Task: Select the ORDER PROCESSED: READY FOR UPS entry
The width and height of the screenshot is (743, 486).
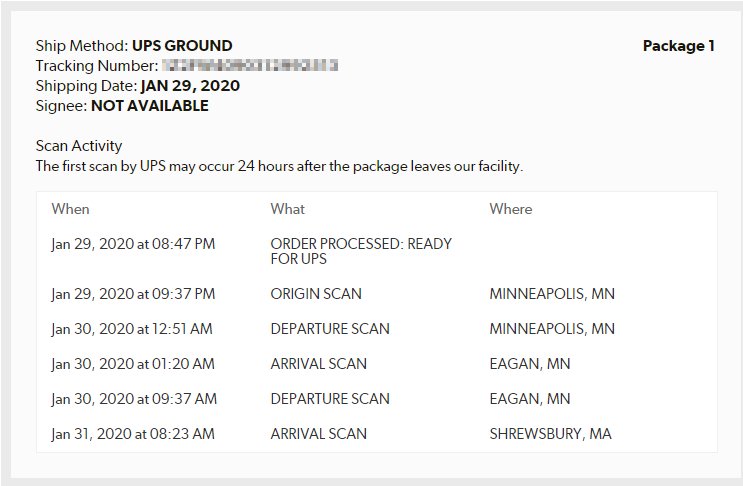Action: tap(361, 251)
